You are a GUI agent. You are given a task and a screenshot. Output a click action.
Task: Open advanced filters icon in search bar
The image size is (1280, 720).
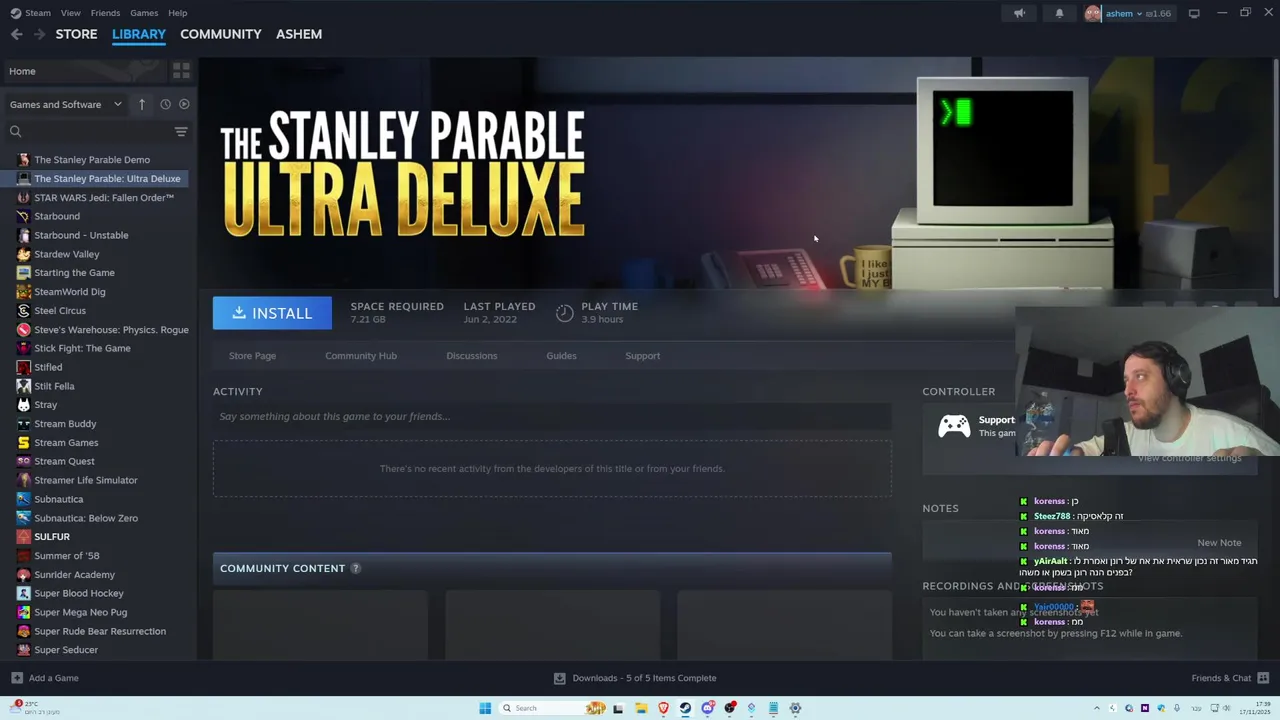coord(181,131)
